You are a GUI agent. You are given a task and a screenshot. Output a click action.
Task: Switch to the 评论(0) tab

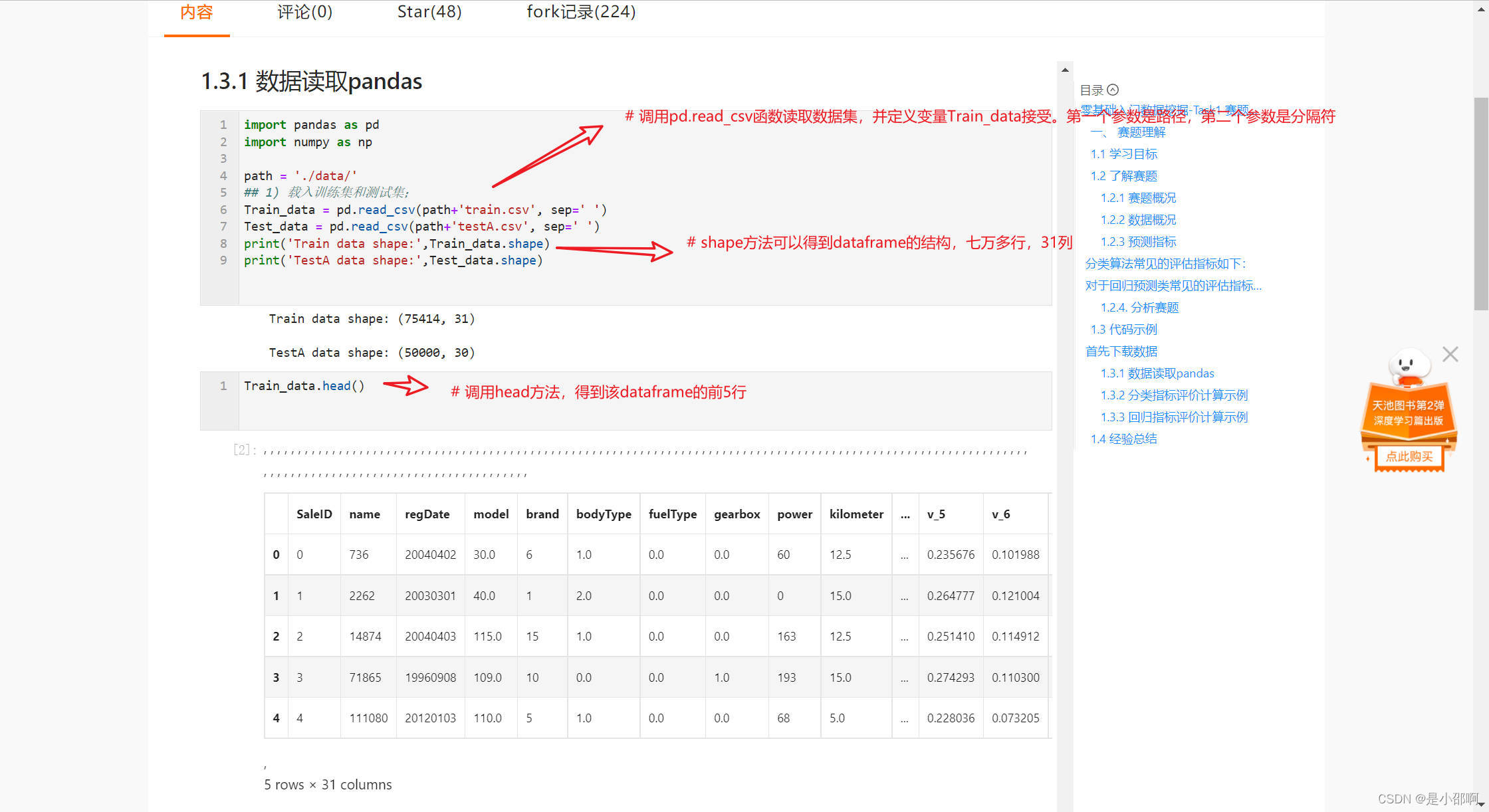(304, 12)
